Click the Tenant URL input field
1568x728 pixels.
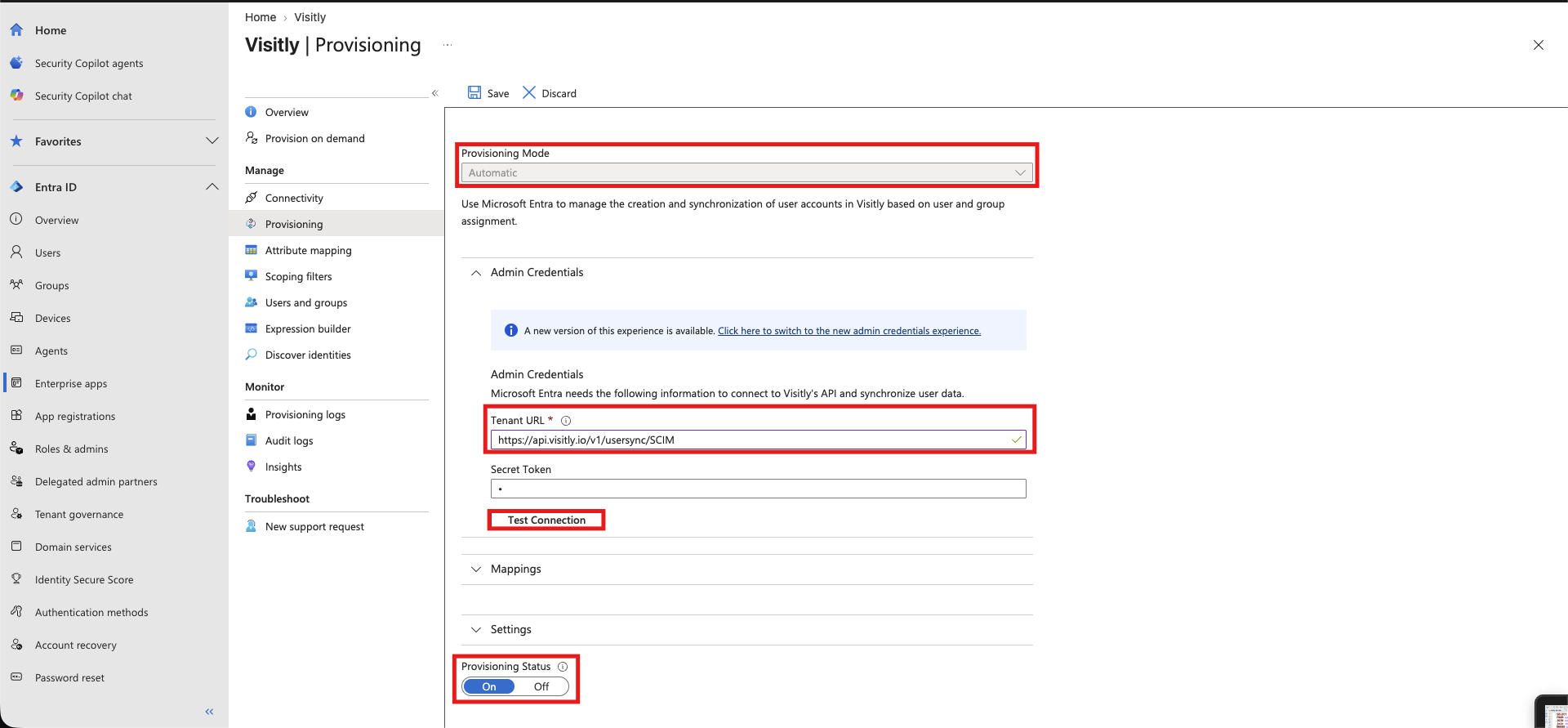[758, 440]
